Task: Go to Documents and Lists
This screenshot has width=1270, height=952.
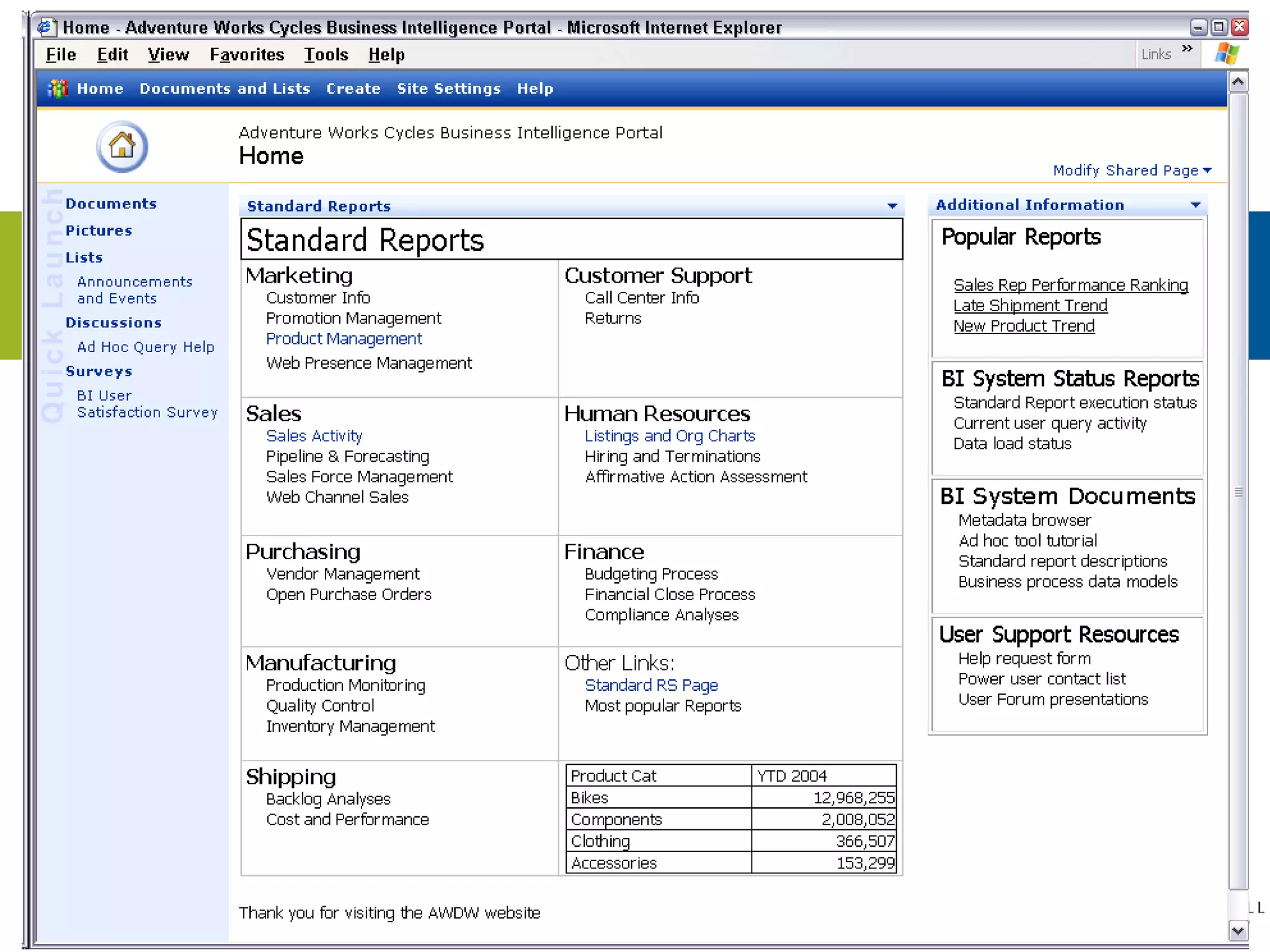Action: (224, 89)
